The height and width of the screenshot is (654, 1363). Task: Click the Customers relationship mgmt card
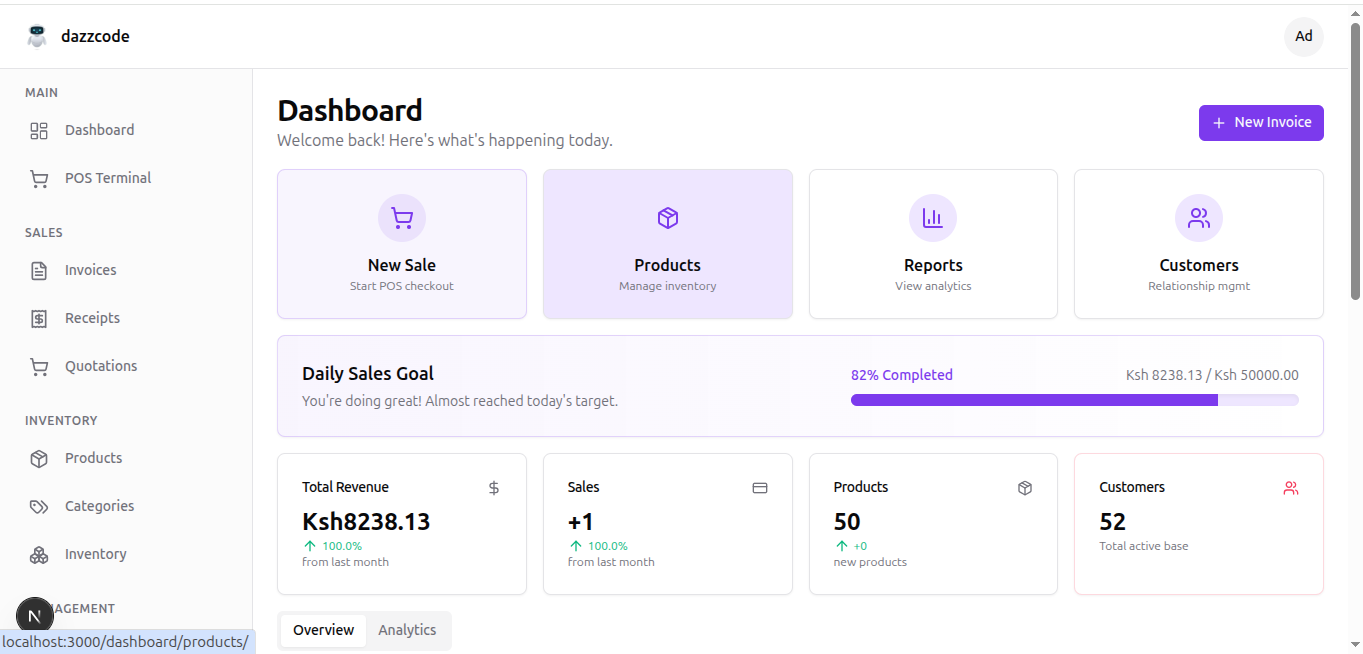coord(1198,243)
